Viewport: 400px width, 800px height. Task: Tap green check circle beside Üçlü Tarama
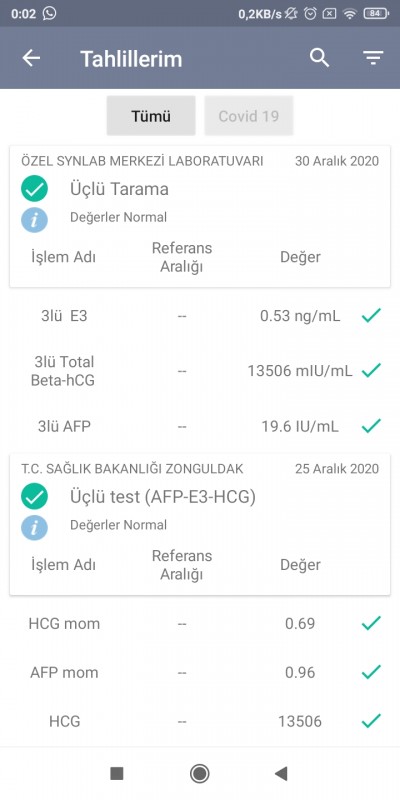(x=34, y=189)
